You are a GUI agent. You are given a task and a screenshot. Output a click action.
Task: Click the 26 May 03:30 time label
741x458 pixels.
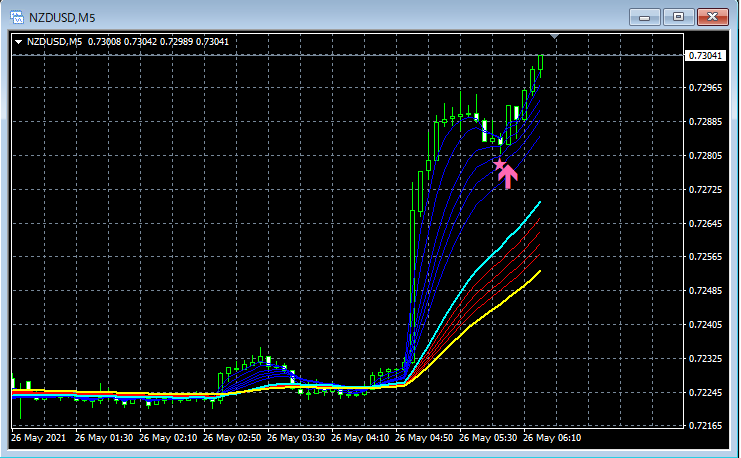[296, 438]
